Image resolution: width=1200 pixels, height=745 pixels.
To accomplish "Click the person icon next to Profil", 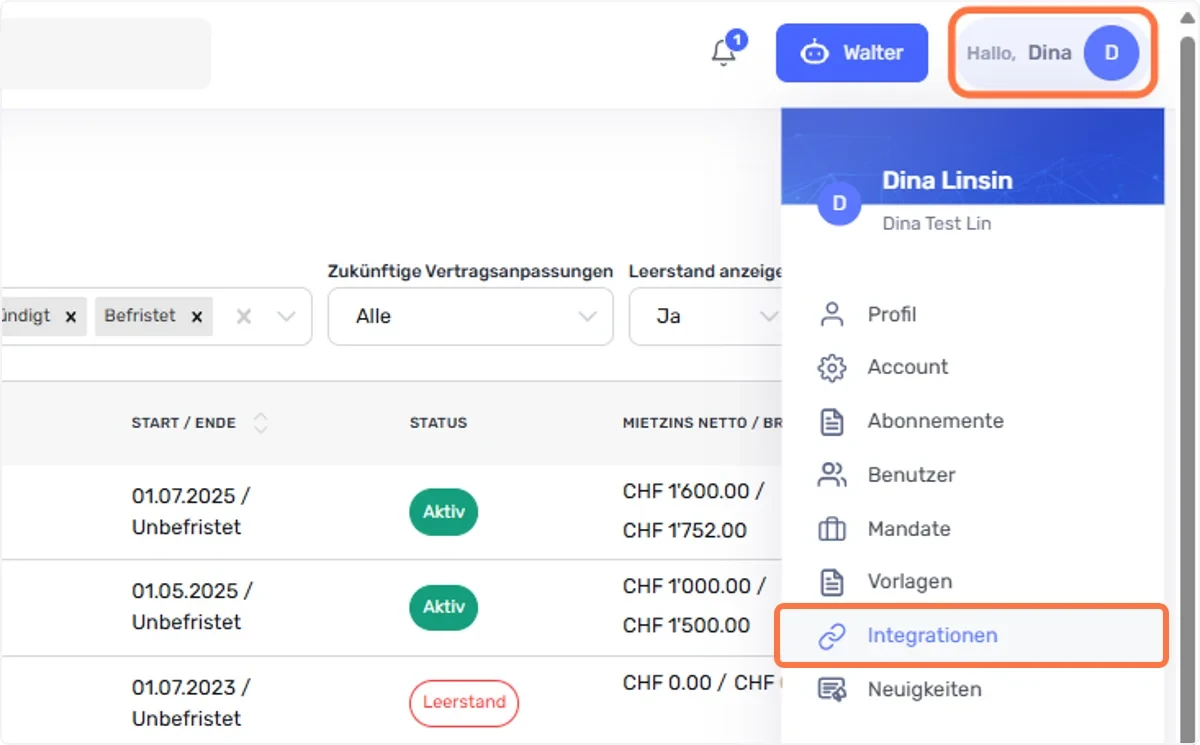I will 832,314.
